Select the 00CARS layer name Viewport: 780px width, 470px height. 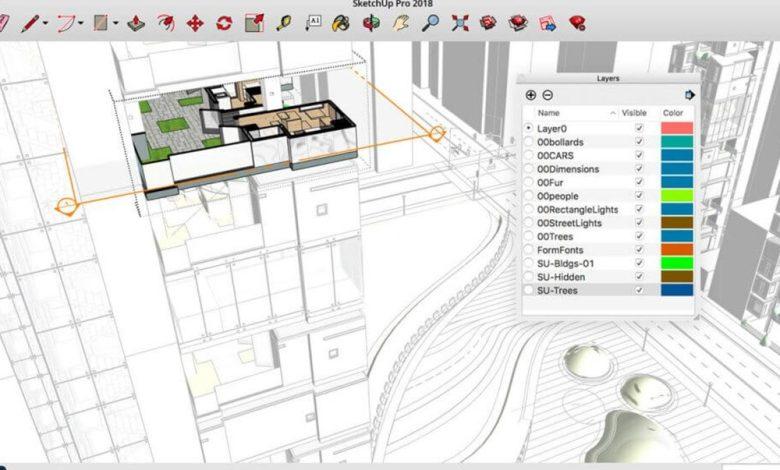555,156
